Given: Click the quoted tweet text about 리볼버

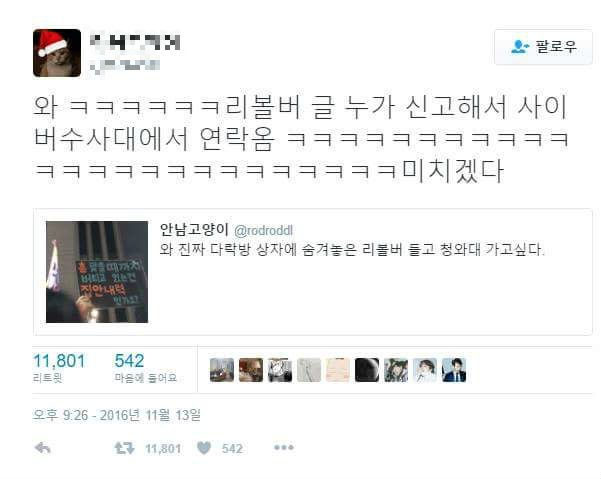Looking at the screenshot, I should click(x=351, y=250).
